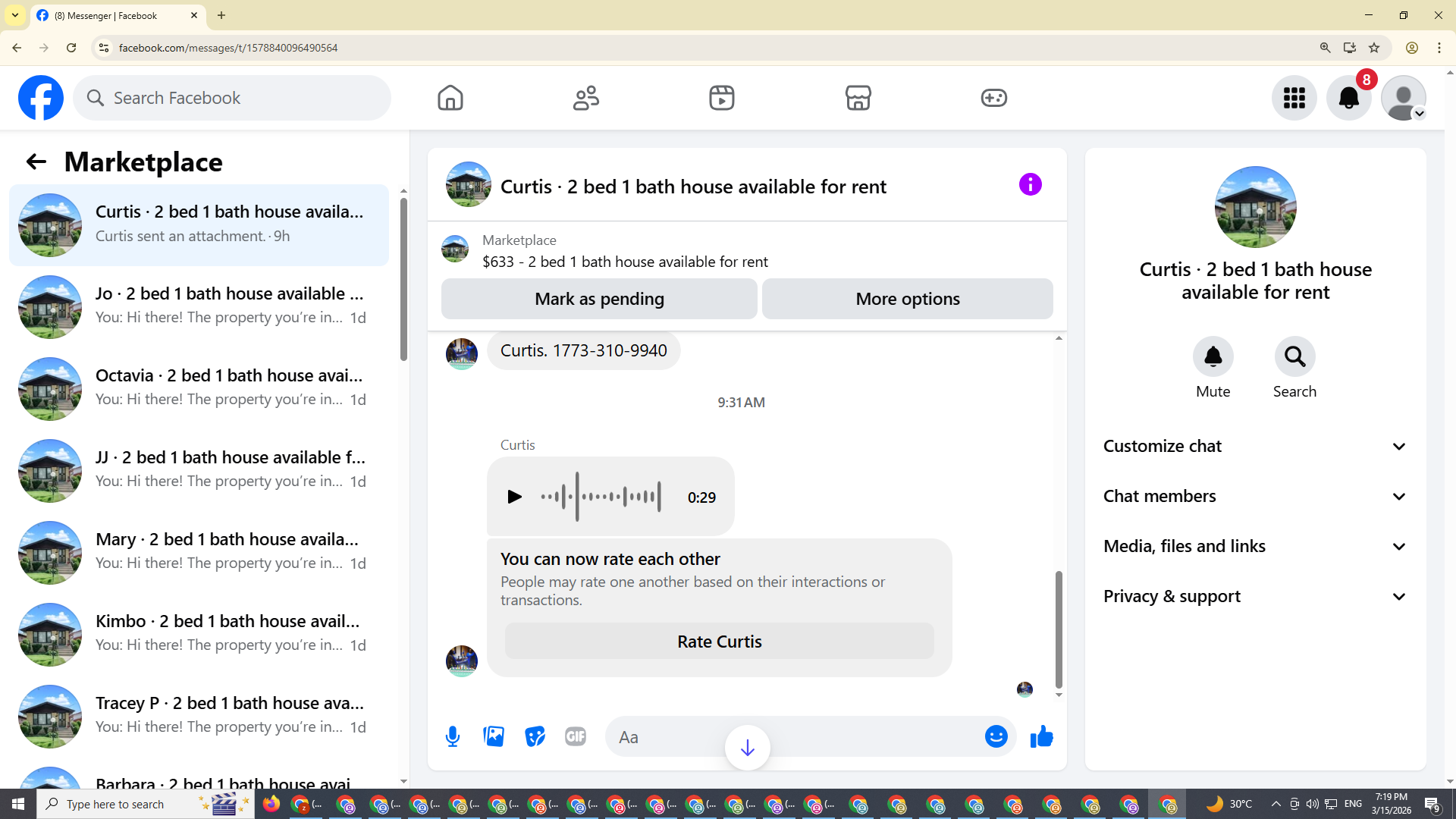
Task: Open the $633 Marketplace listing link
Action: 625,262
